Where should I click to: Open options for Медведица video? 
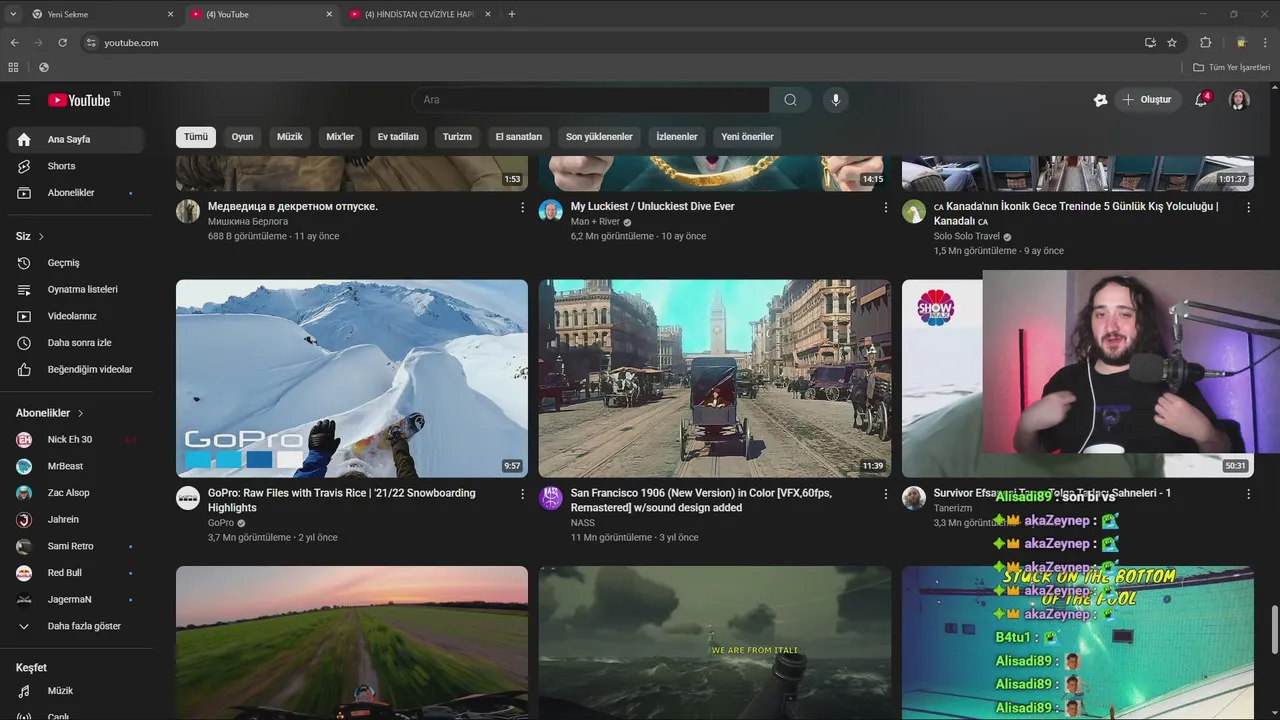coord(522,207)
